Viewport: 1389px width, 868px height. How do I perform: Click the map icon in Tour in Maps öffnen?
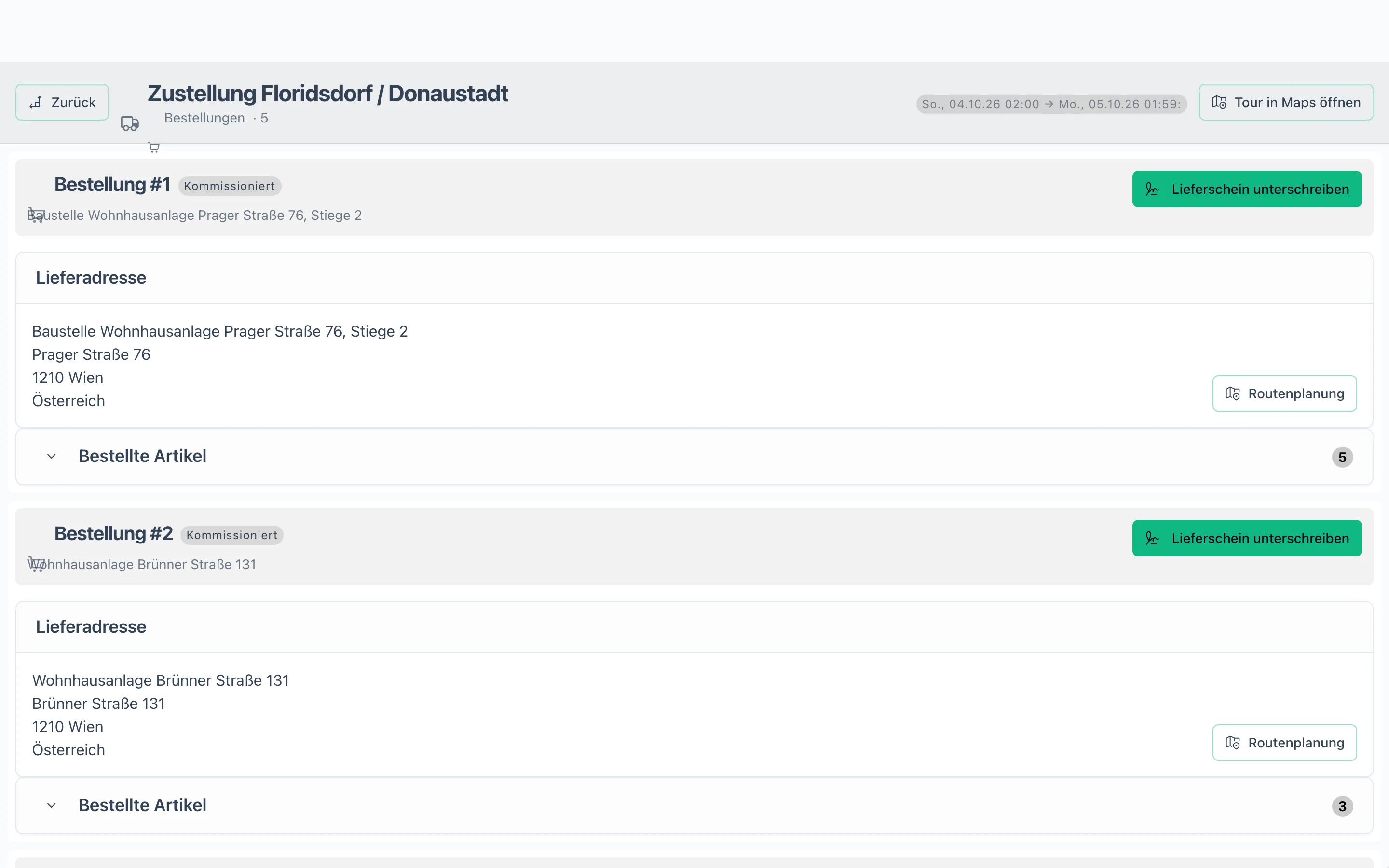coord(1219,102)
